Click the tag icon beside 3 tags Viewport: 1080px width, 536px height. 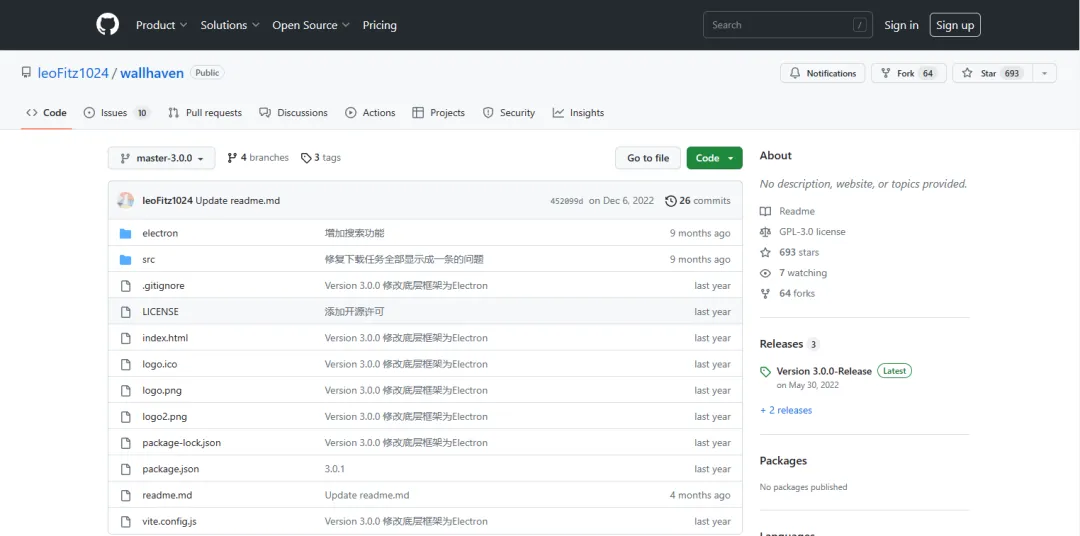[x=306, y=158]
